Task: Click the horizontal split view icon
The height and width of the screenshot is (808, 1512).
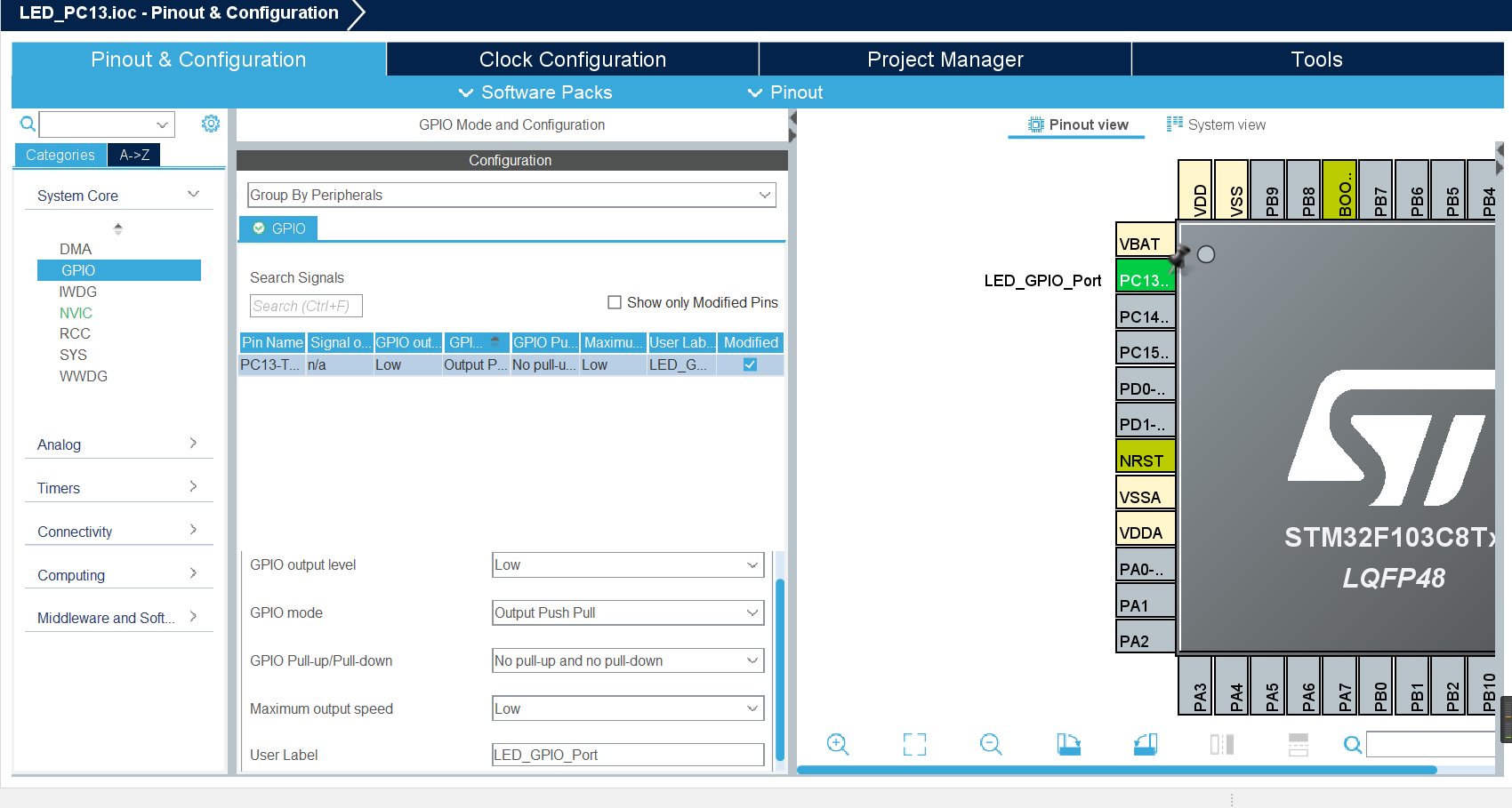Action: pos(1299,744)
